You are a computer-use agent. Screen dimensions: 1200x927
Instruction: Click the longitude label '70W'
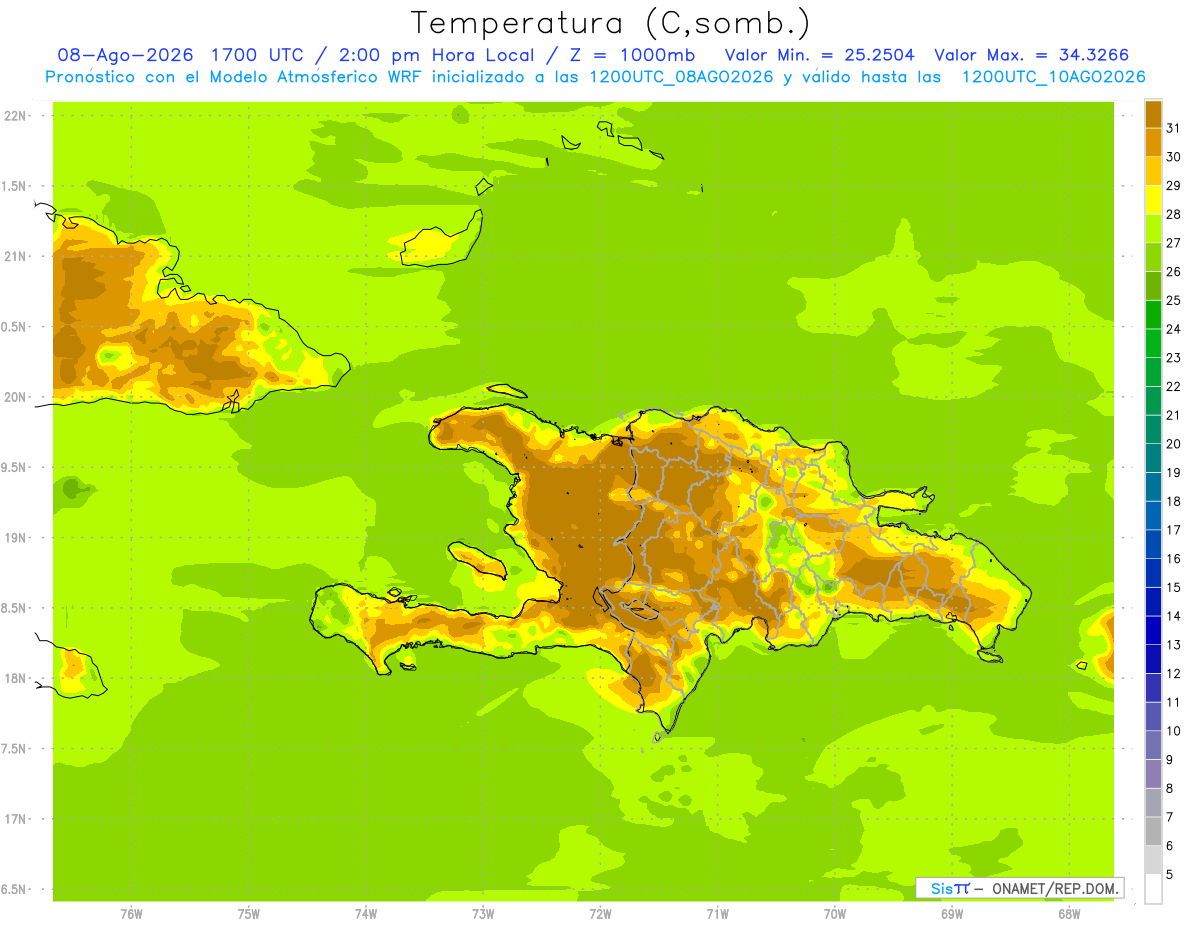point(835,914)
